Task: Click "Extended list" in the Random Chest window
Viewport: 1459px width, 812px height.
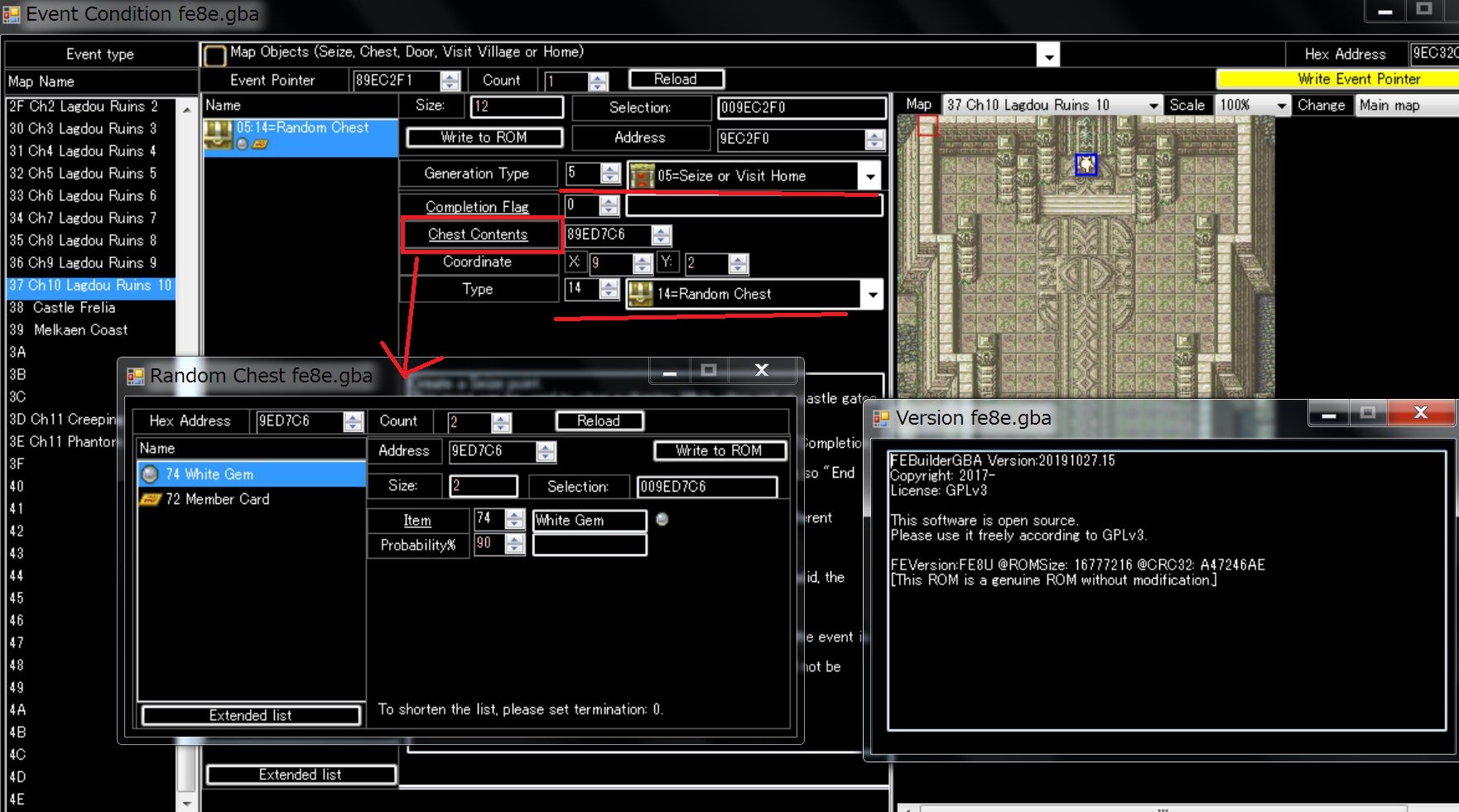Action: 250,714
